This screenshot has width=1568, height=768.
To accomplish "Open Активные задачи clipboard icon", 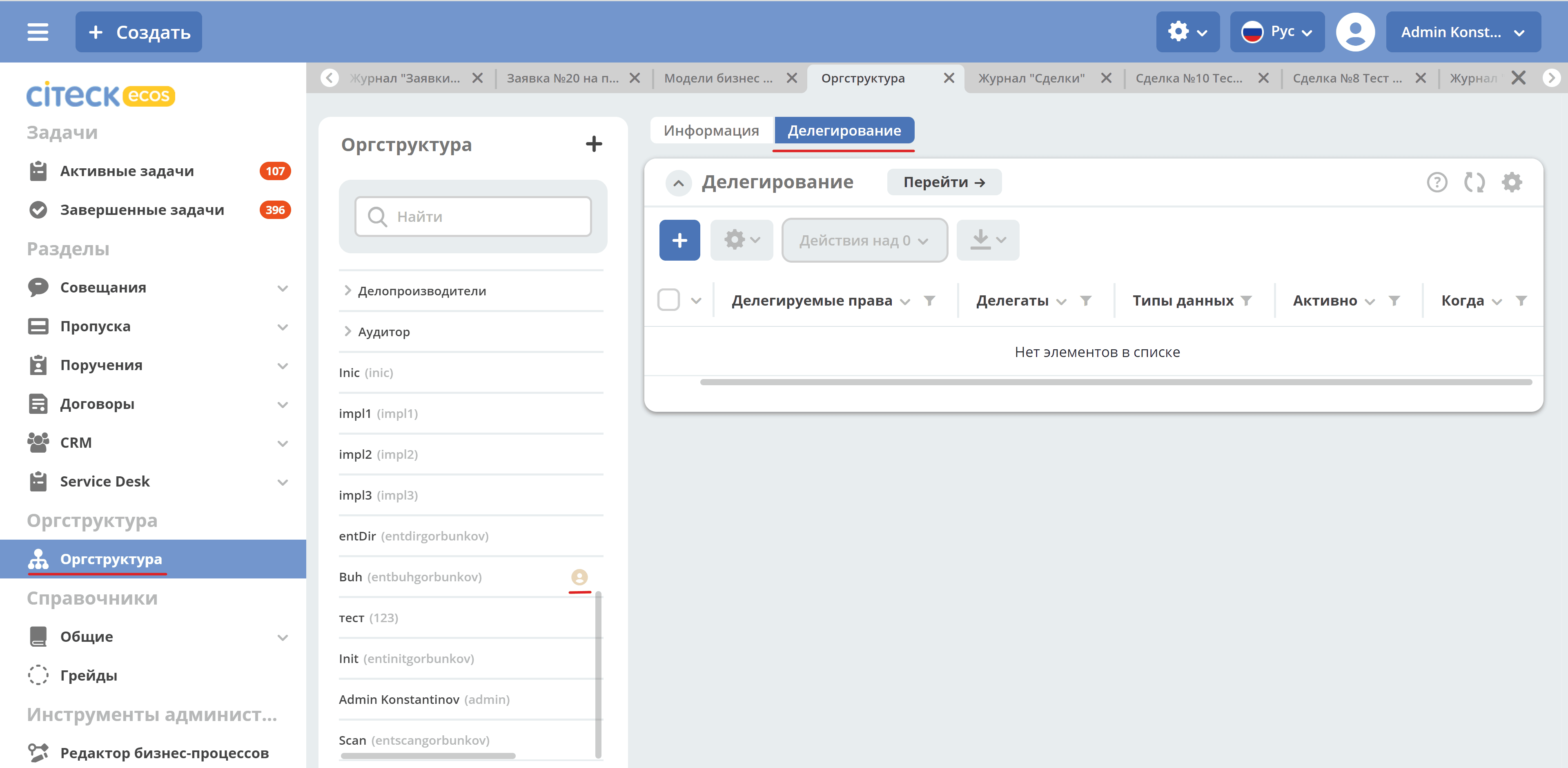I will click(x=38, y=171).
